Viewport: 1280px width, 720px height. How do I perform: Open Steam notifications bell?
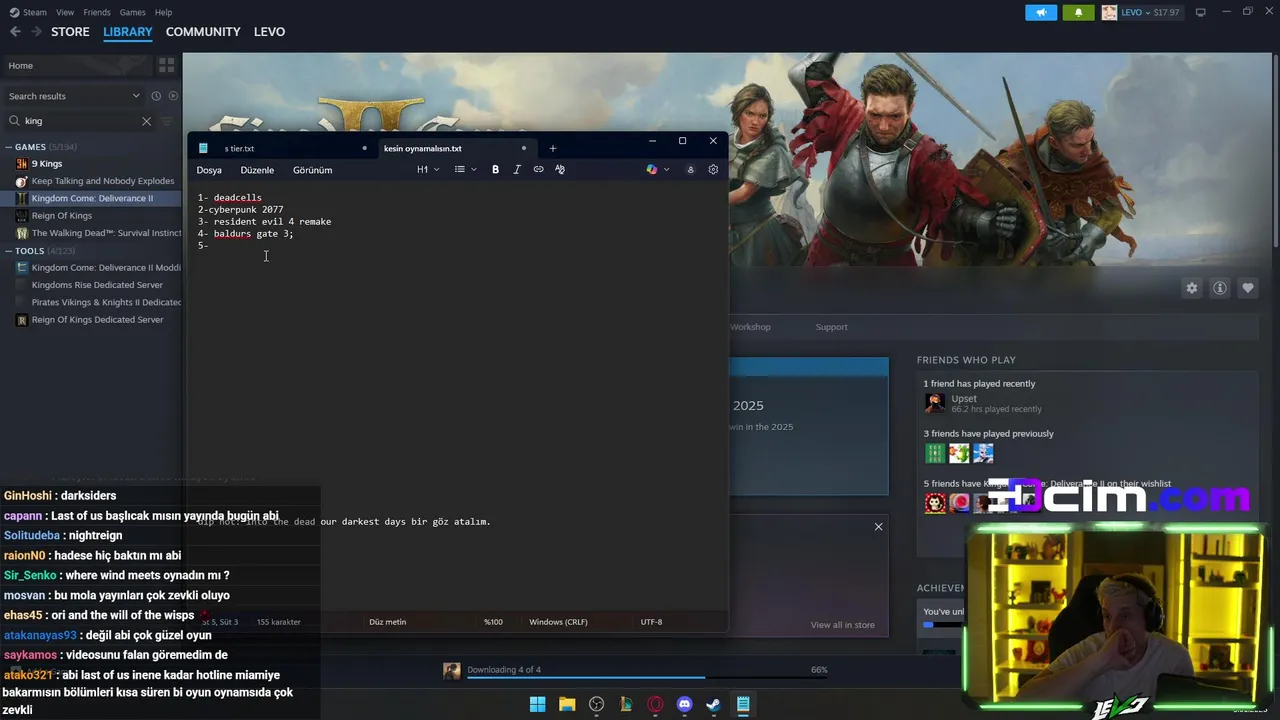tap(1078, 12)
